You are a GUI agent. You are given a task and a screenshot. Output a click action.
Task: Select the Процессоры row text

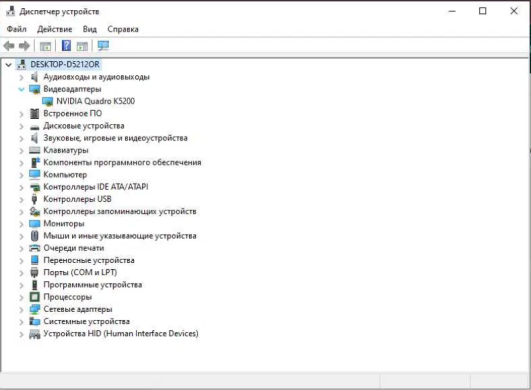click(67, 297)
